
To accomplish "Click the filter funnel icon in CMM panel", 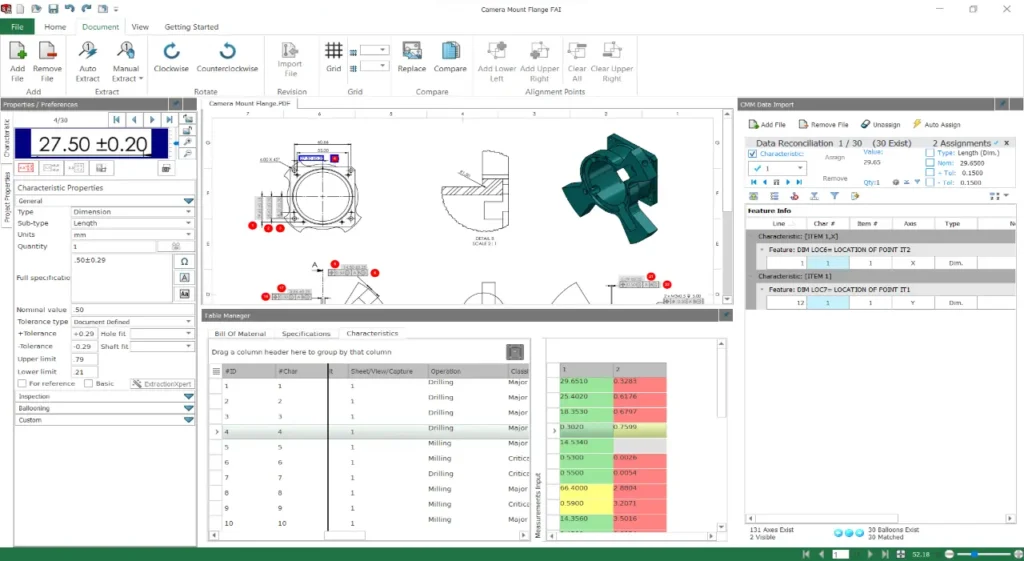I will 834,196.
